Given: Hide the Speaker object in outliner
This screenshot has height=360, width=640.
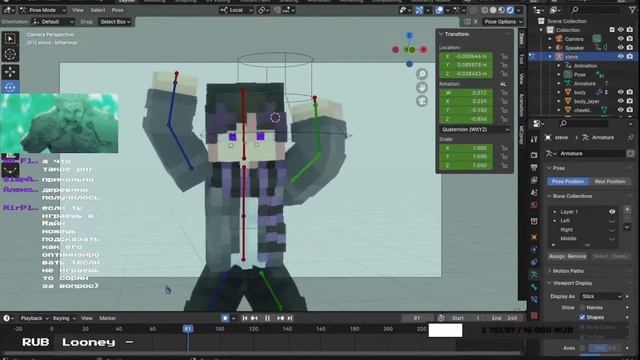Looking at the screenshot, I should coord(620,48).
